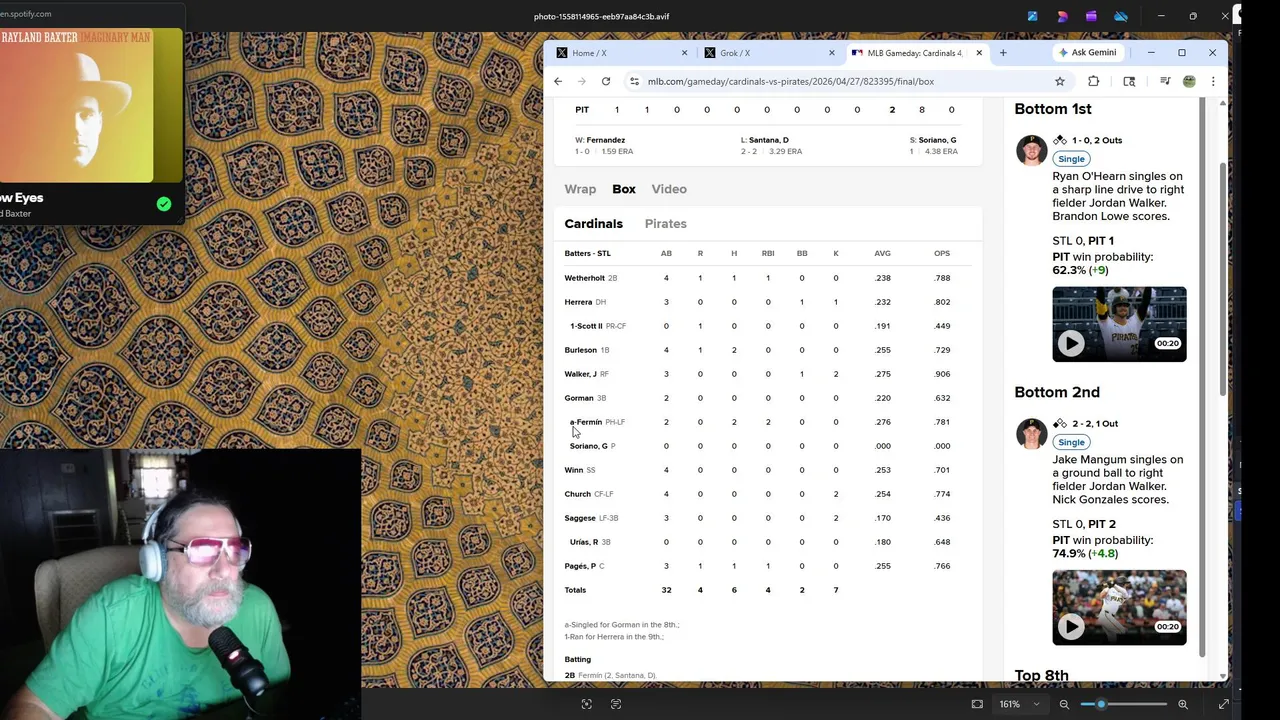Bookmark this page with the star icon
Screen dimensions: 1280x720
pos(1060,82)
